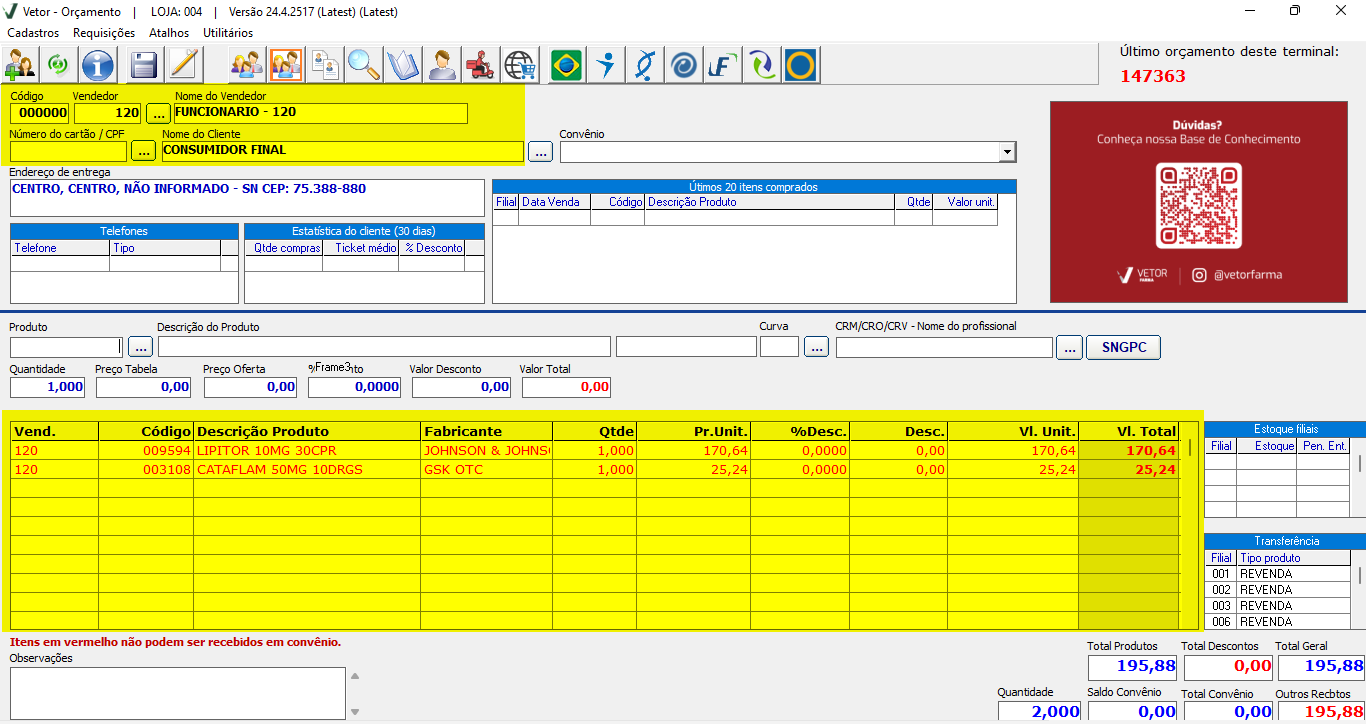
Task: Click the last budget number 147363
Action: pyautogui.click(x=1152, y=76)
